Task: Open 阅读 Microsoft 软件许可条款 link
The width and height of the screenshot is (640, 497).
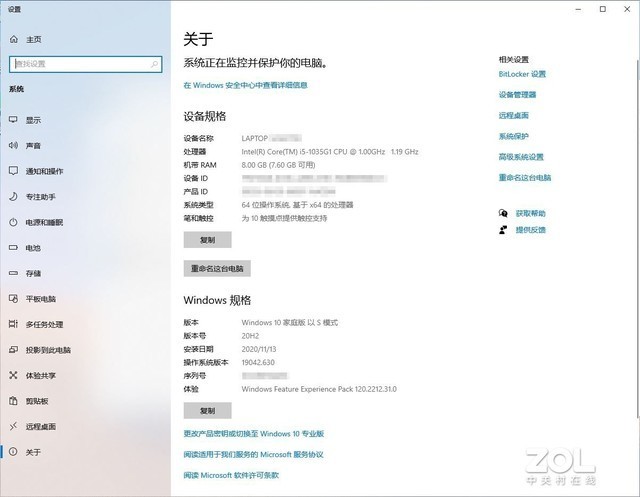Action: point(231,475)
